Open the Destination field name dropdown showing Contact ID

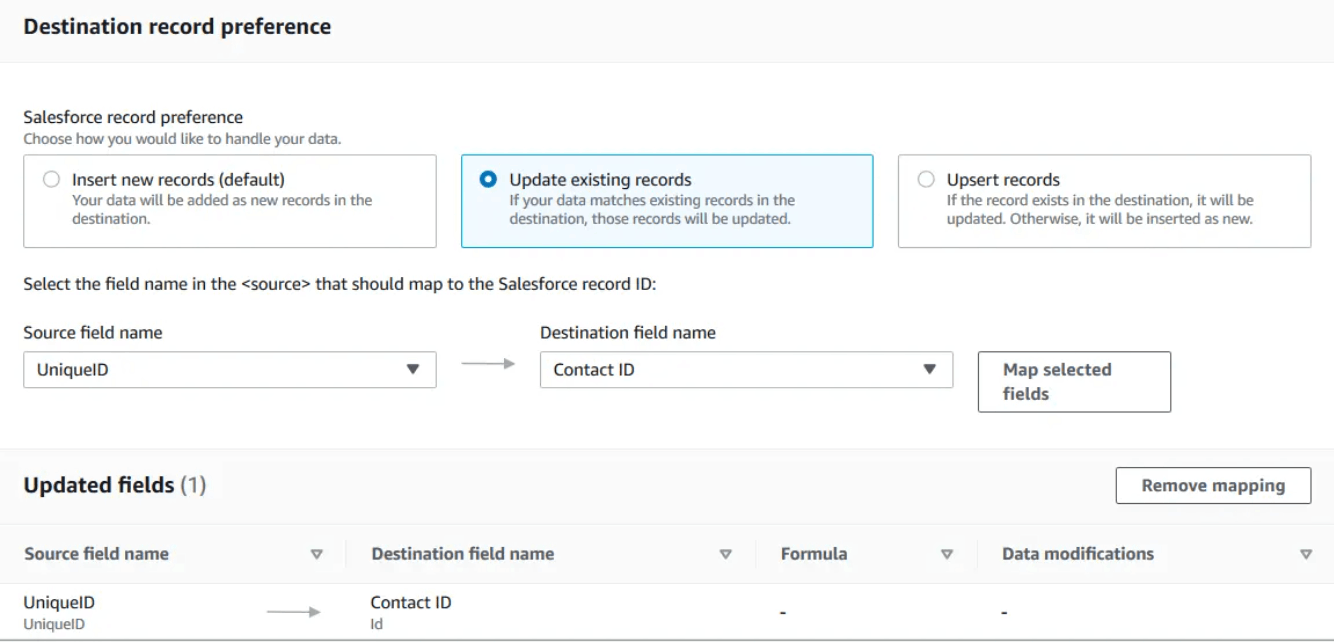point(746,370)
